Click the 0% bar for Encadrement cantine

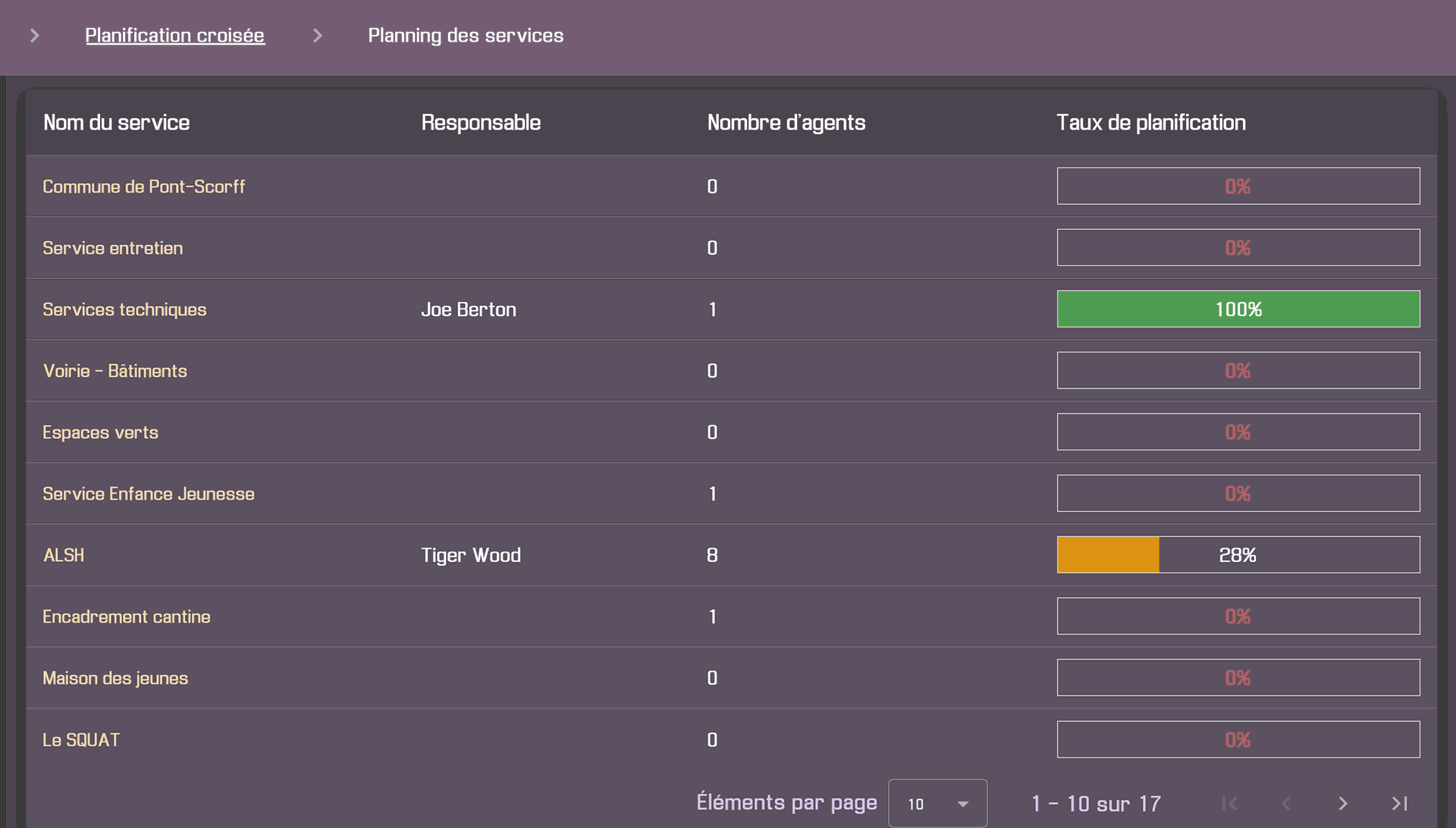click(x=1238, y=616)
